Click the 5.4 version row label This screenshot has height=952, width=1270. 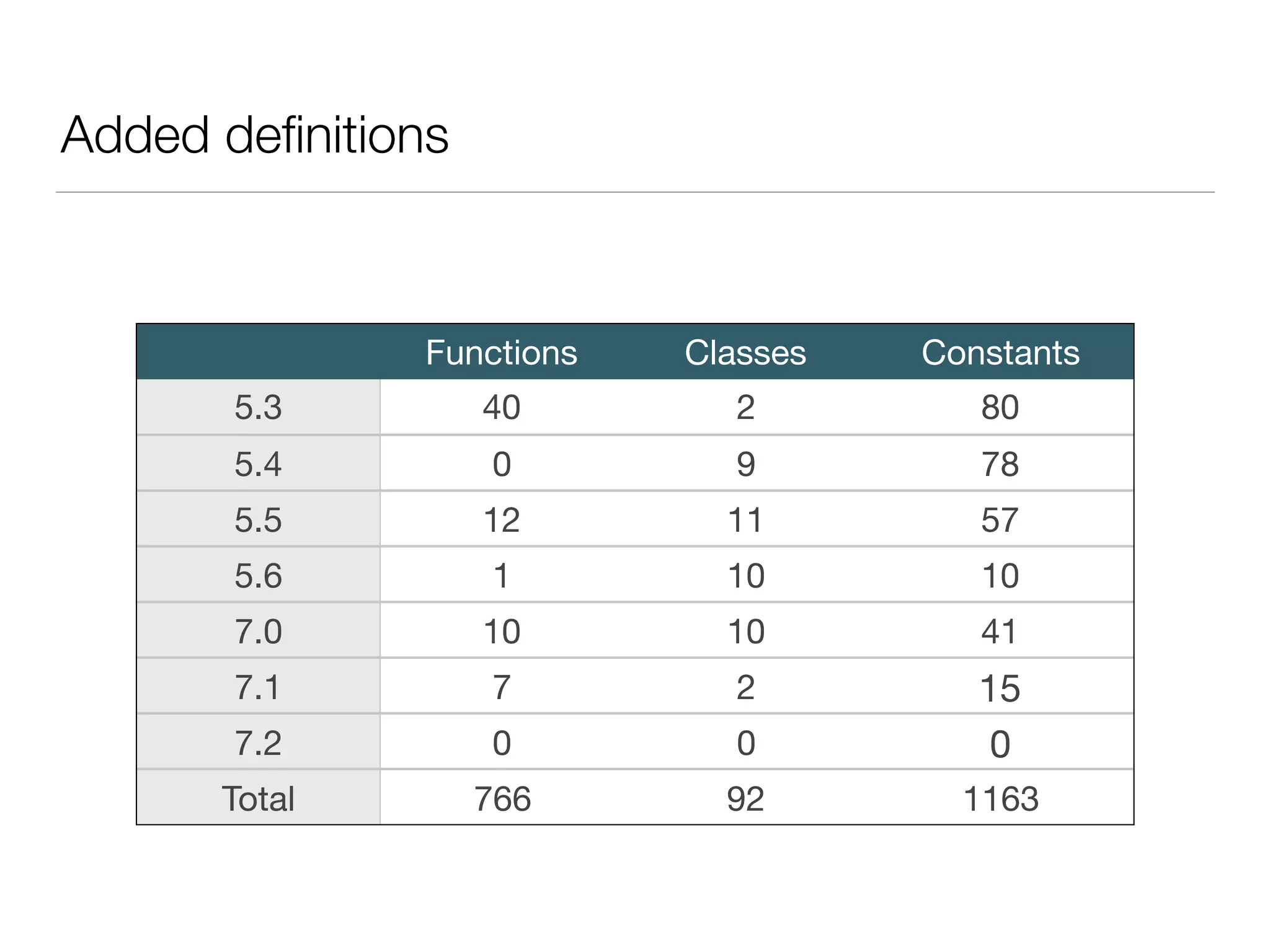[x=258, y=464]
